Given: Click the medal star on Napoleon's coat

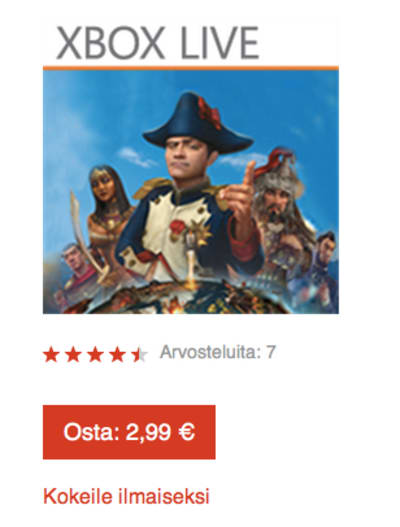Looking at the screenshot, I should click(201, 231).
